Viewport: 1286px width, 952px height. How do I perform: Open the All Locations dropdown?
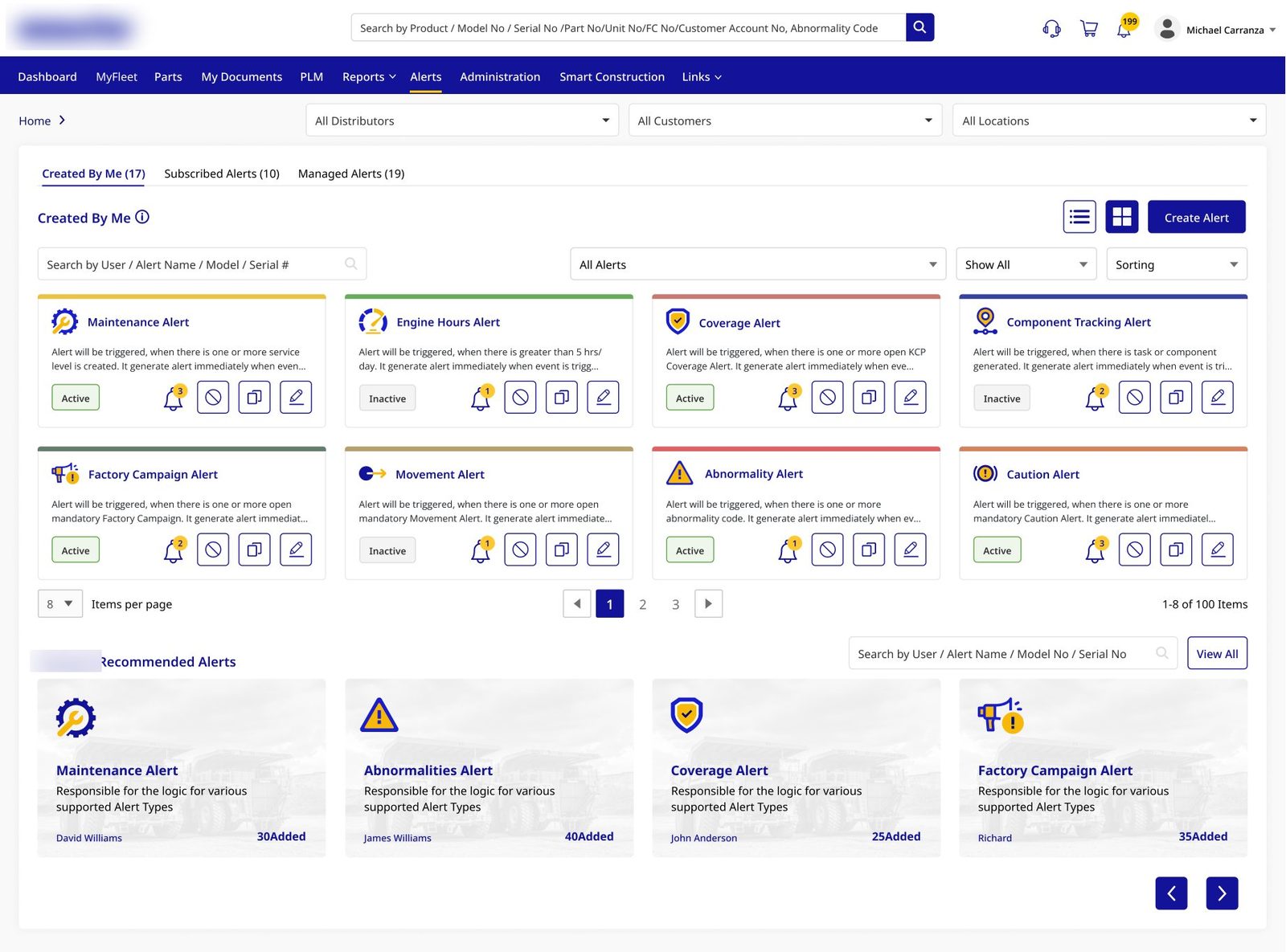pyautogui.click(x=1109, y=121)
